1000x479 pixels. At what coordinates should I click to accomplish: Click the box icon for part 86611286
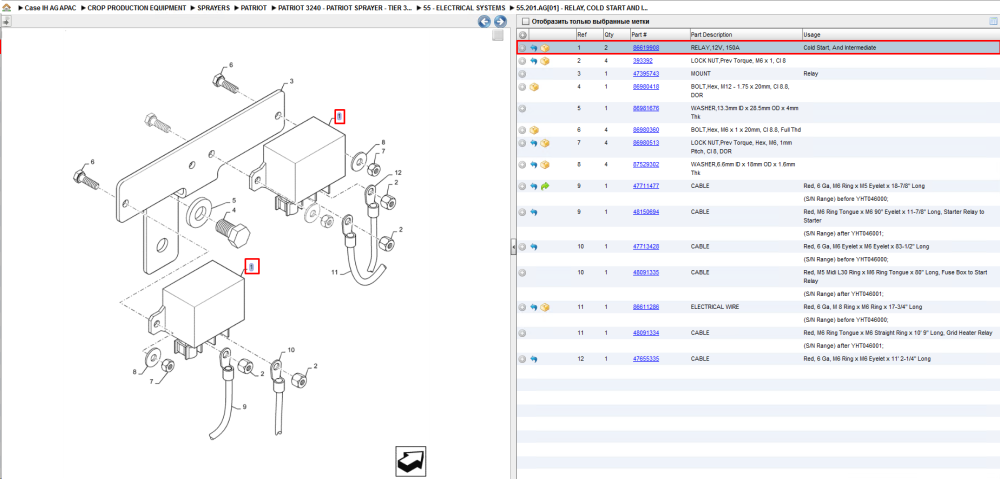[x=545, y=307]
